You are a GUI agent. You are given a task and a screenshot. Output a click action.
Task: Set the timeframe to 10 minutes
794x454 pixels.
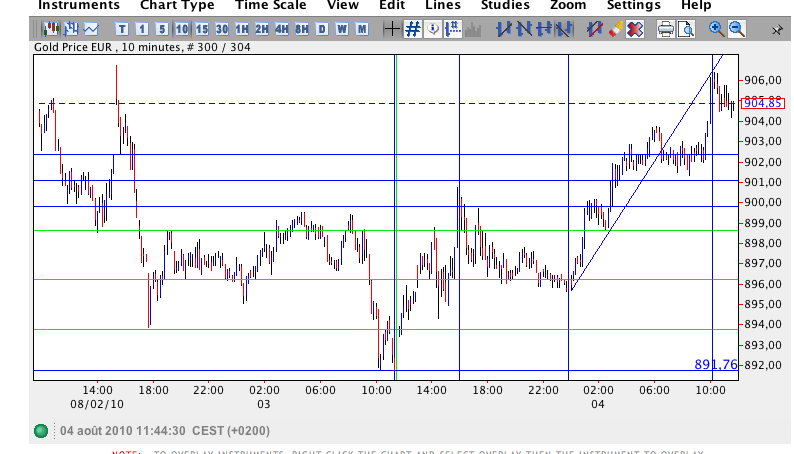[182, 29]
